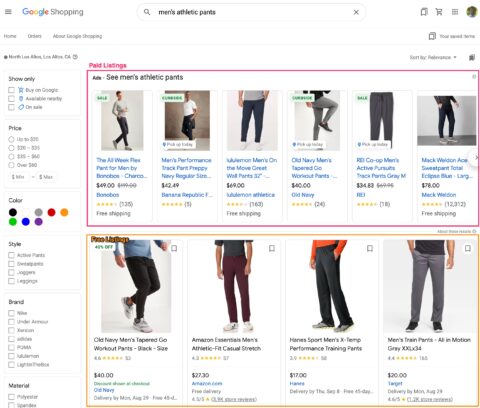Open lululemon On the Move ad title
Image resolution: width=480 pixels, height=408 pixels.
252,168
